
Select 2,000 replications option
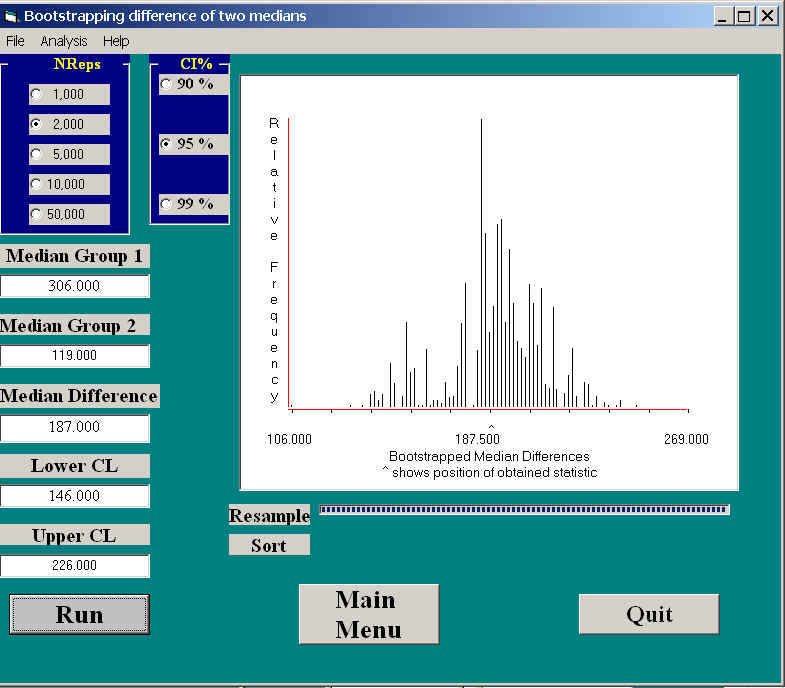pyautogui.click(x=37, y=125)
